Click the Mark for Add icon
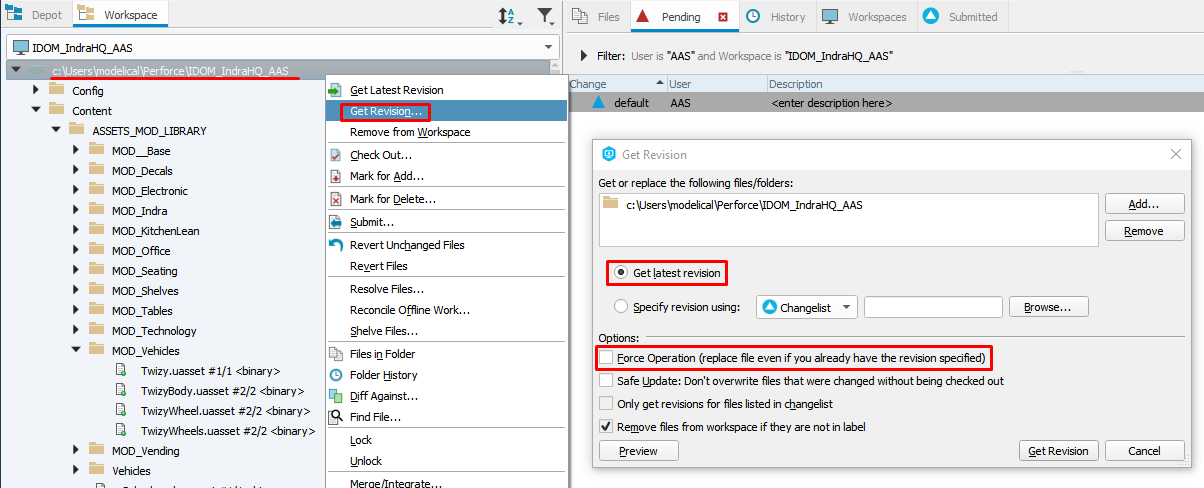Viewport: 1204px width, 488px height. [336, 176]
